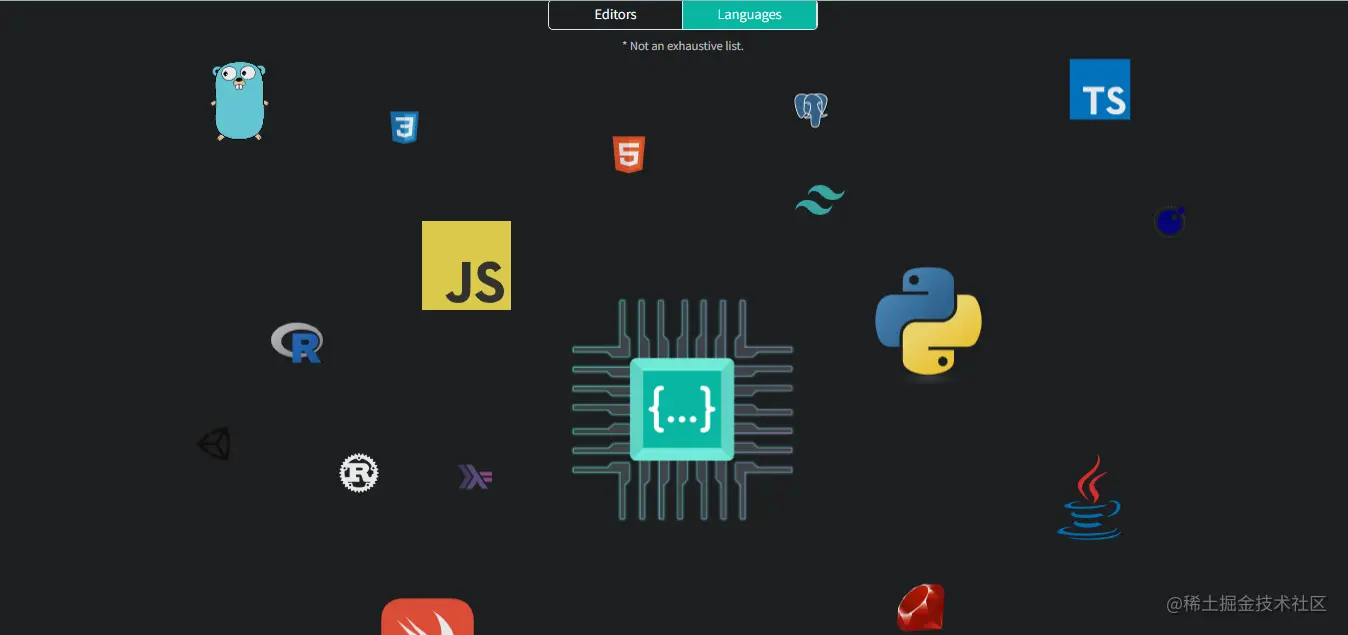Click the Rust gear logo

pyautogui.click(x=359, y=473)
